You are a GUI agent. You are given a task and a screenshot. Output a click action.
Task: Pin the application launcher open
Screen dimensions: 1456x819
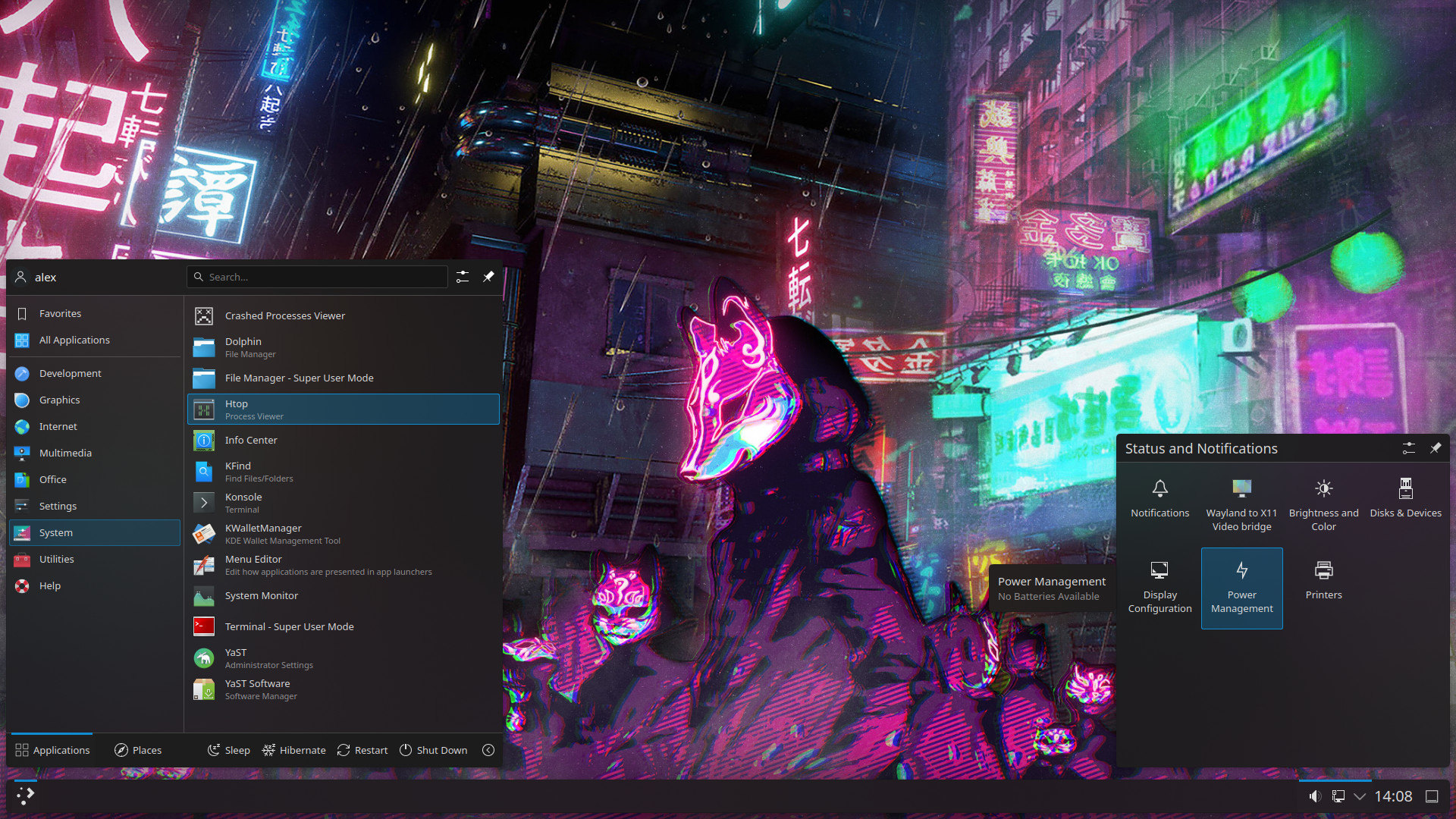[x=488, y=277]
